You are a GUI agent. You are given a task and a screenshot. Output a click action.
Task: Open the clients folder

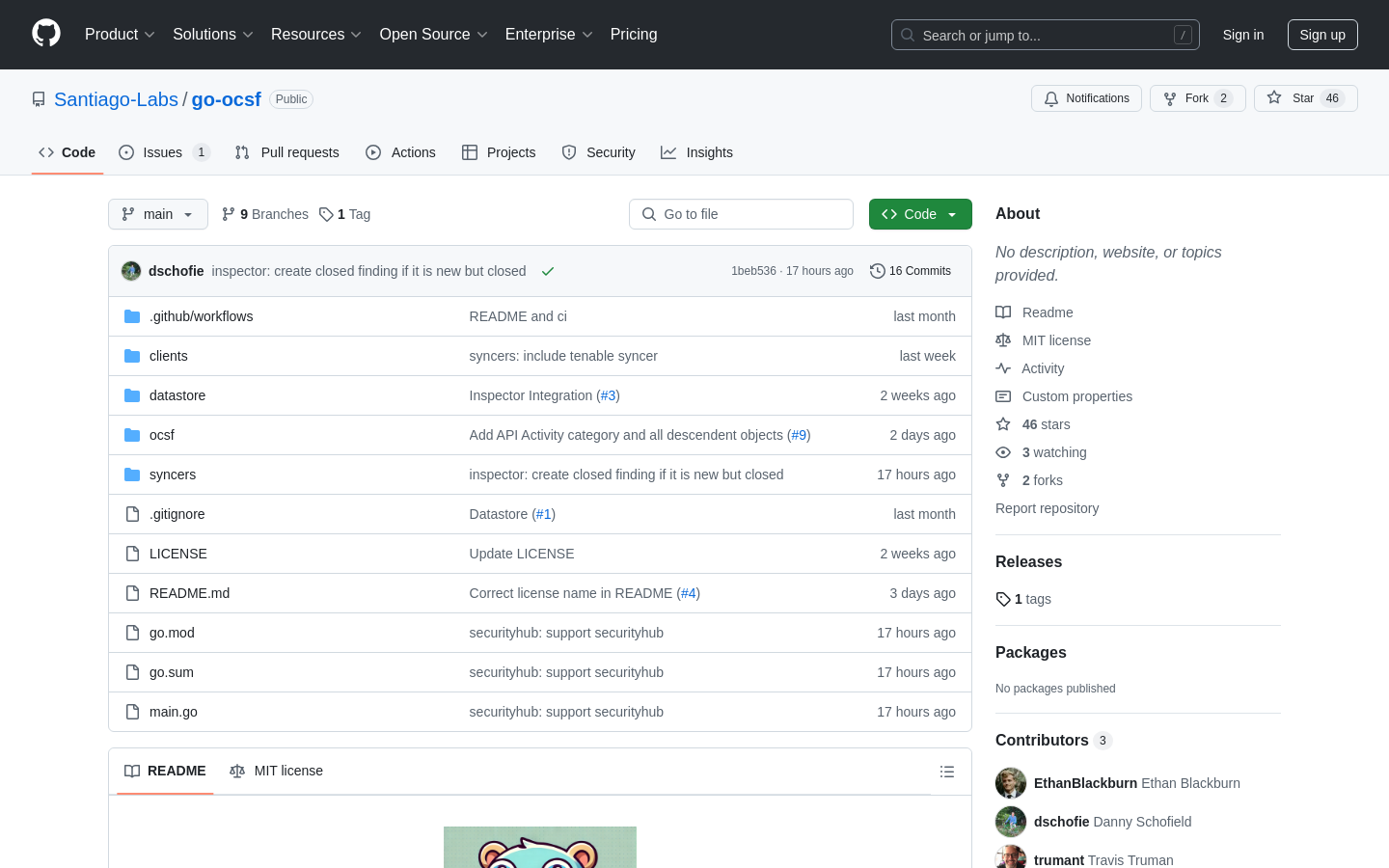168,356
